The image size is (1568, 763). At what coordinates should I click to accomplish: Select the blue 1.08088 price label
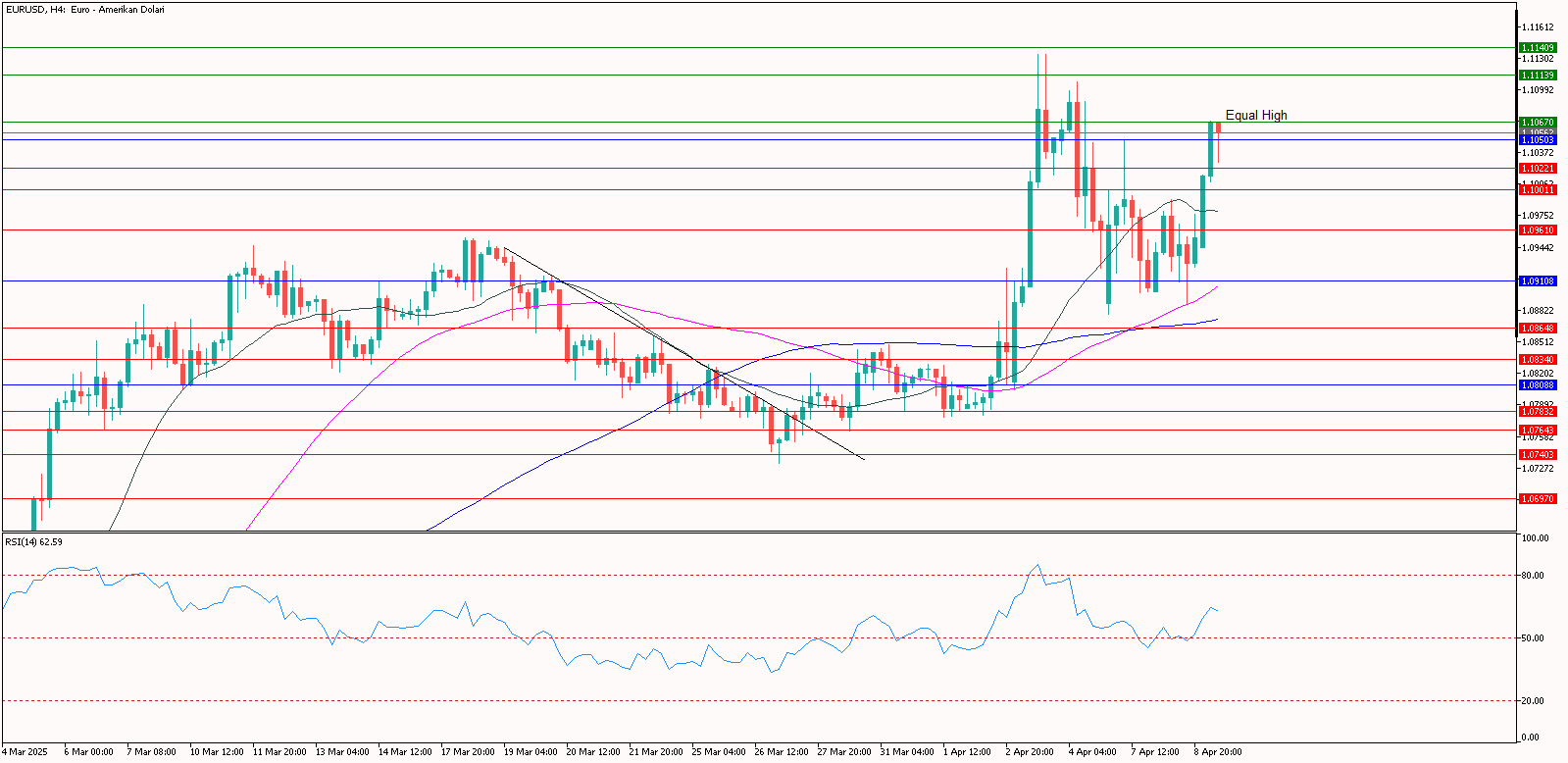[x=1537, y=385]
